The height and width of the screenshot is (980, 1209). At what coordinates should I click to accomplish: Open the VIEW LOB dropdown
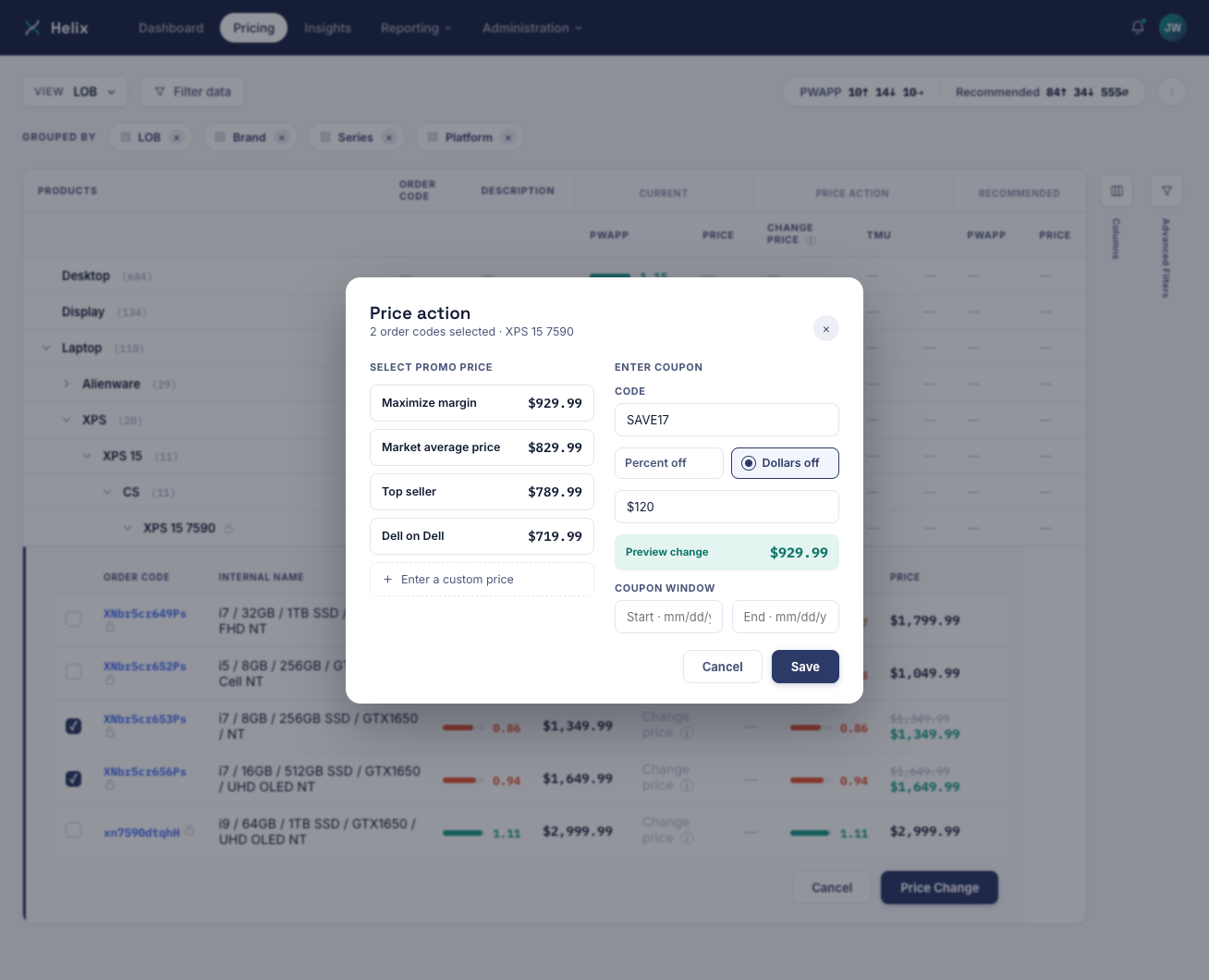pos(75,92)
